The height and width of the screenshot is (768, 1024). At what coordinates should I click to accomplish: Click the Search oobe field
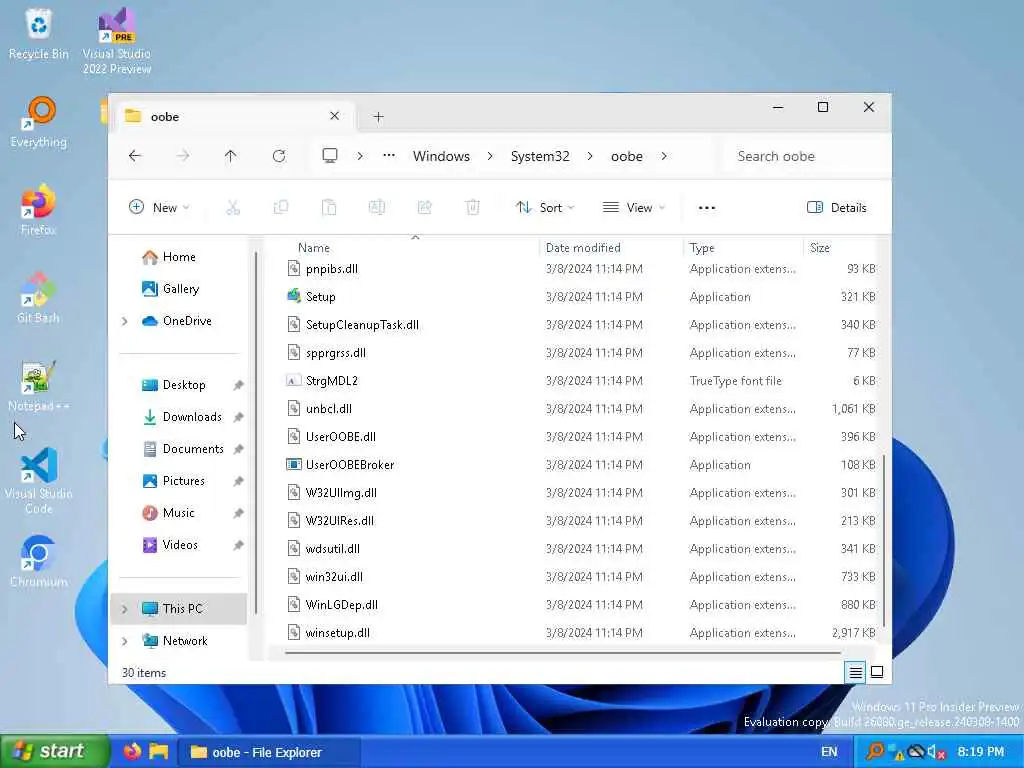[805, 156]
